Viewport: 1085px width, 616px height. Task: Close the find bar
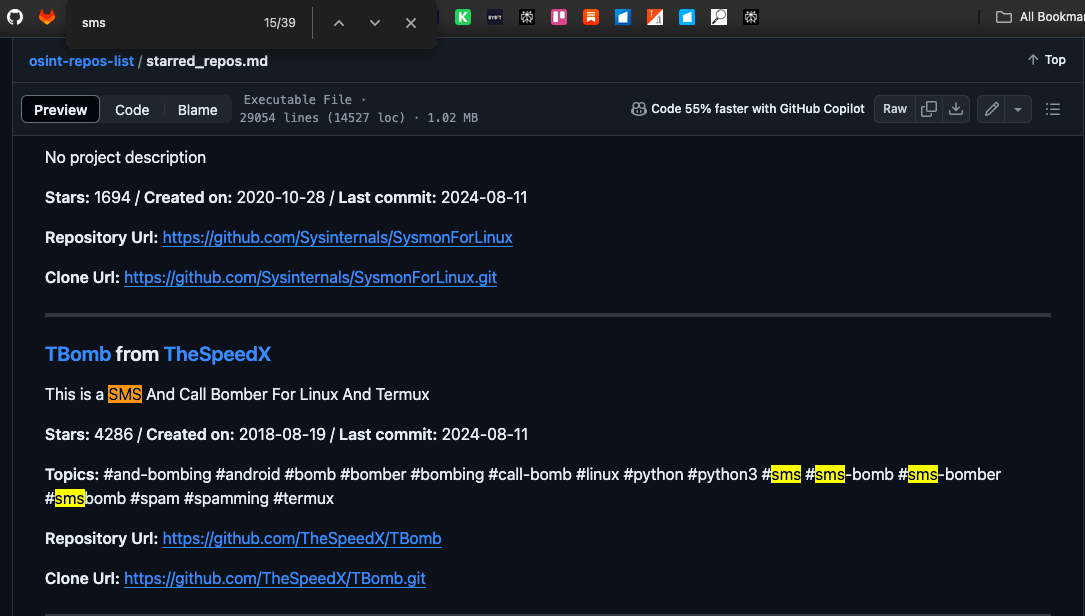411,23
